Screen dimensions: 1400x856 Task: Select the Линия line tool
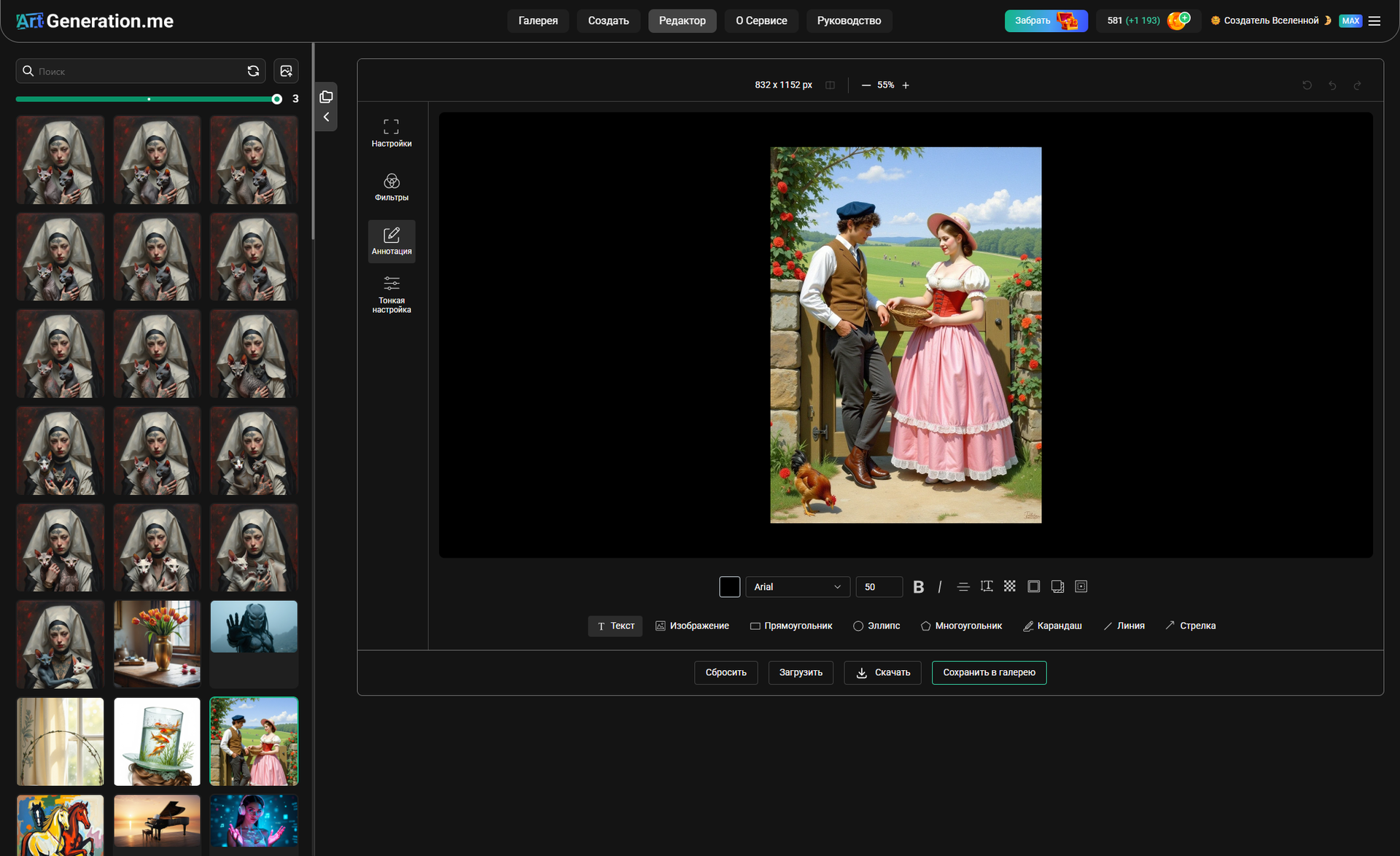coord(1124,626)
